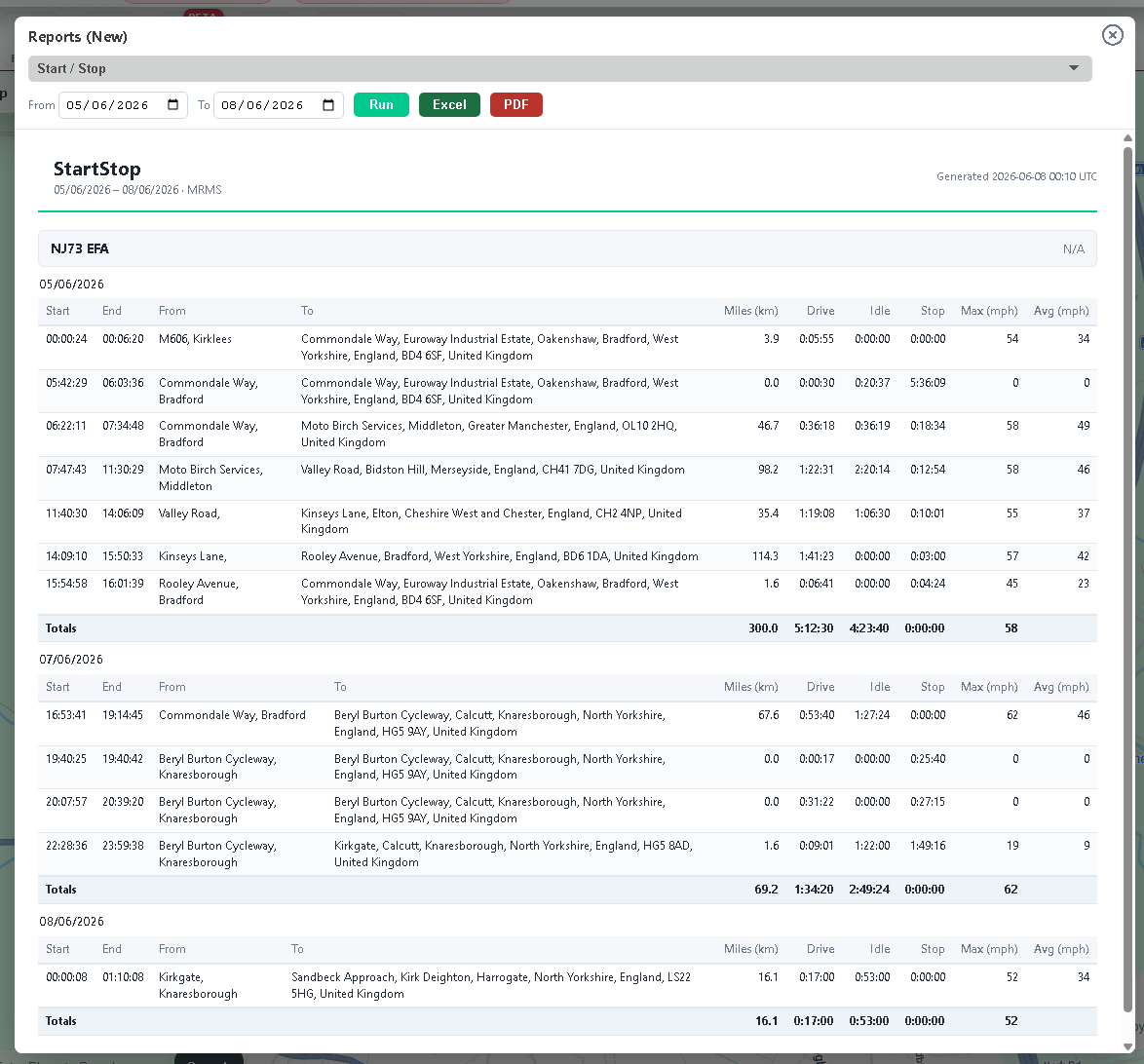Click the start time 00:00:08
1144x1064 pixels.
66,977
